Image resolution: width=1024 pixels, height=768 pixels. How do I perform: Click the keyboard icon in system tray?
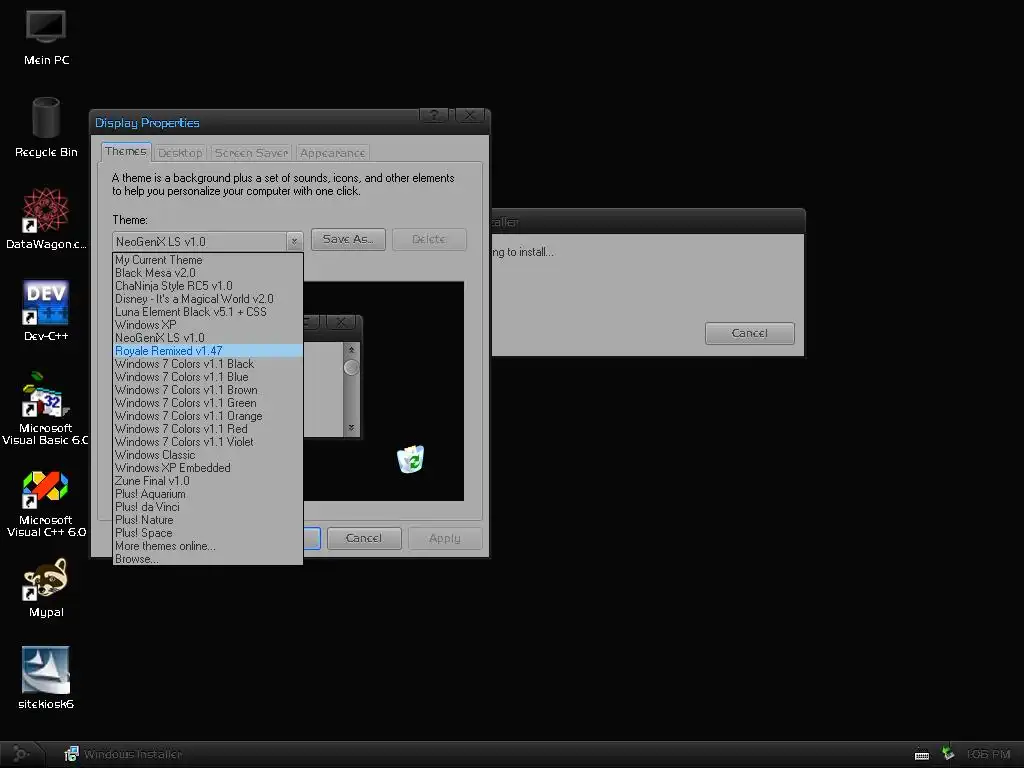(x=921, y=755)
